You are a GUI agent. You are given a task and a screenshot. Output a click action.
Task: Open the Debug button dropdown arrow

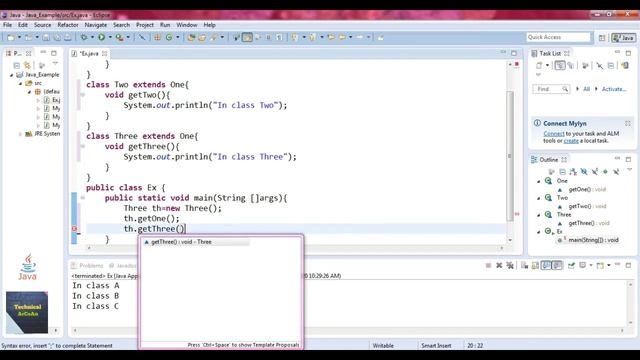pos(92,37)
